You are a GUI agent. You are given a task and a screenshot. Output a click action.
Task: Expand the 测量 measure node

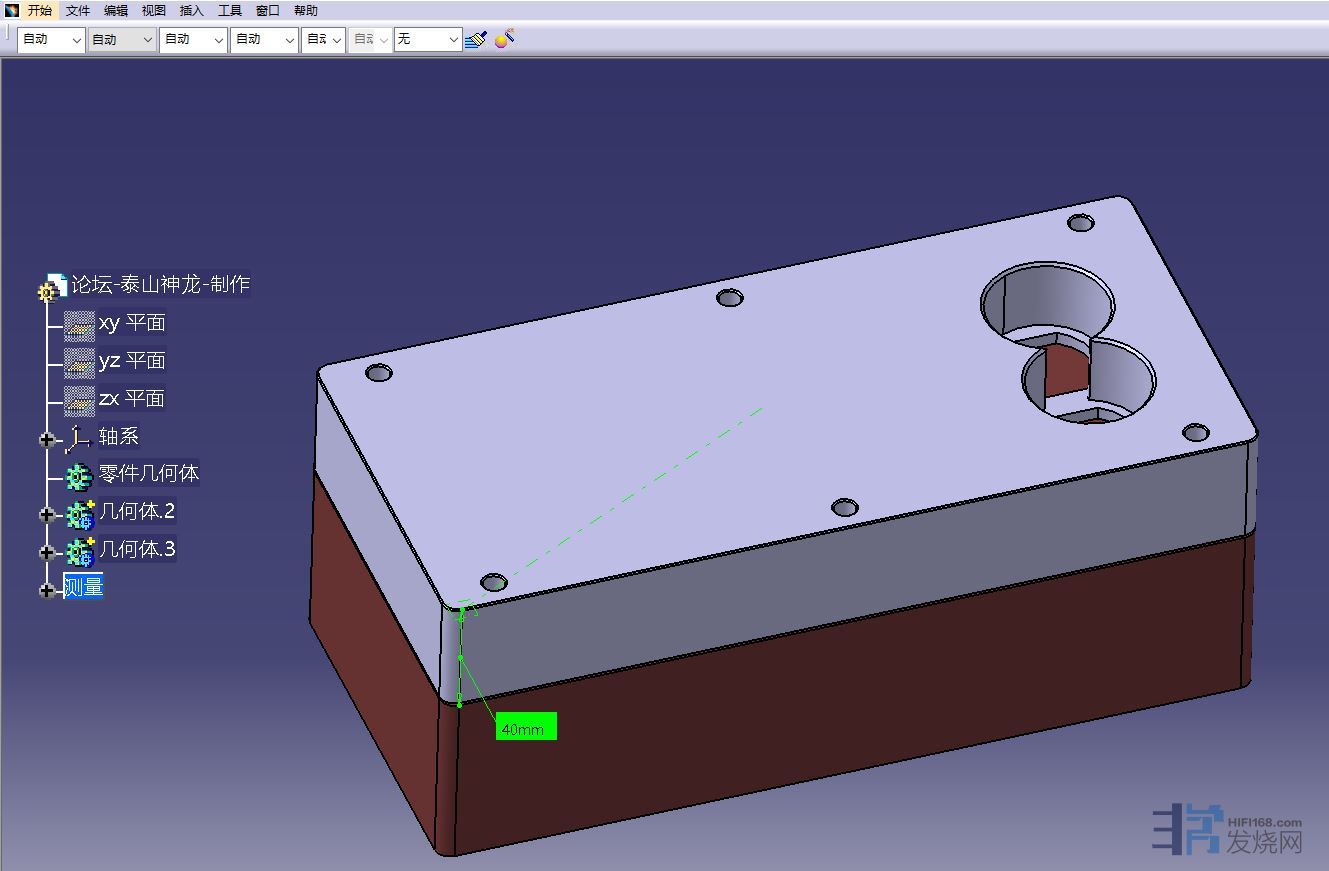(46, 590)
